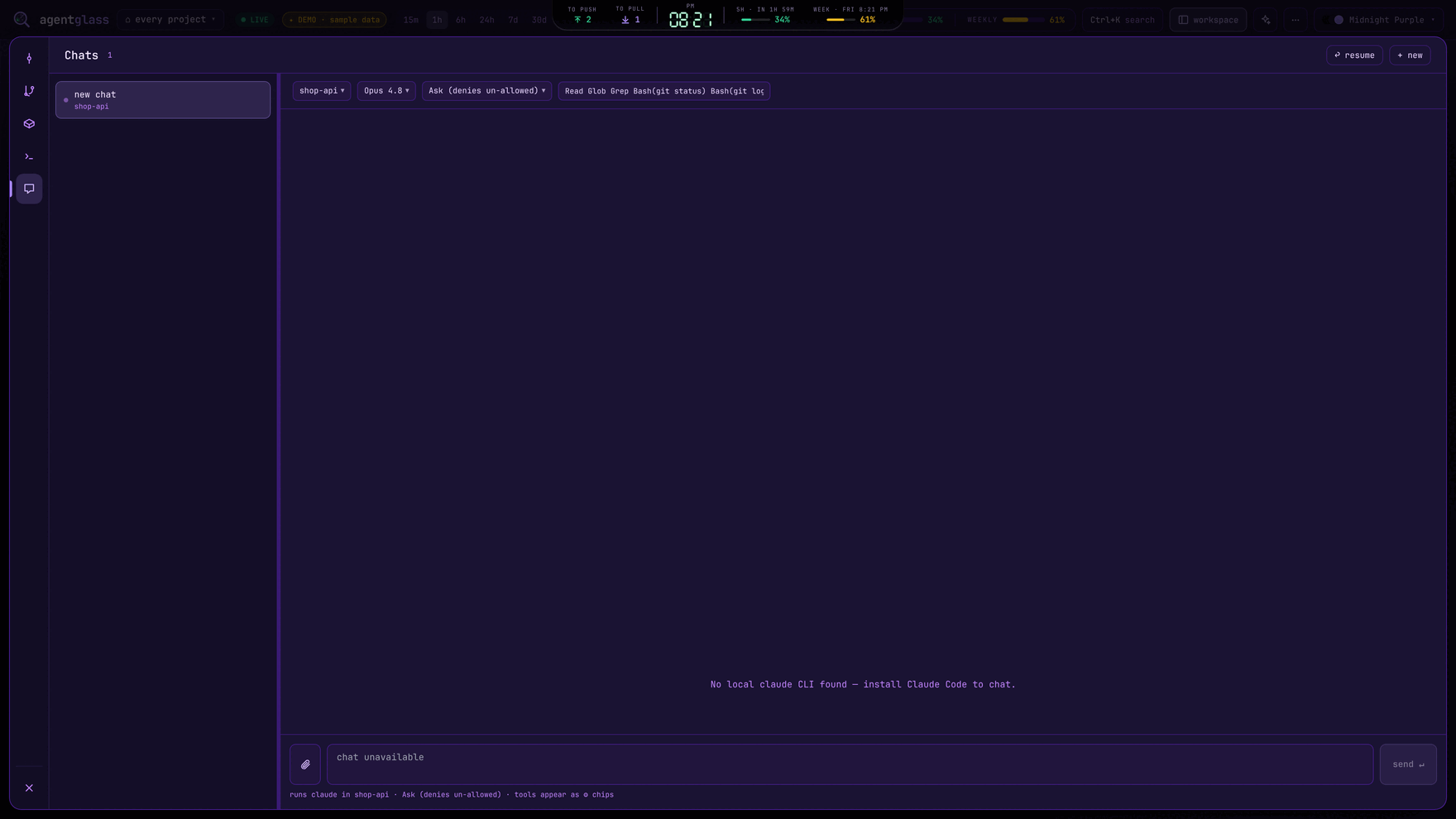
Task: Select the 7d time range
Action: pos(513,20)
